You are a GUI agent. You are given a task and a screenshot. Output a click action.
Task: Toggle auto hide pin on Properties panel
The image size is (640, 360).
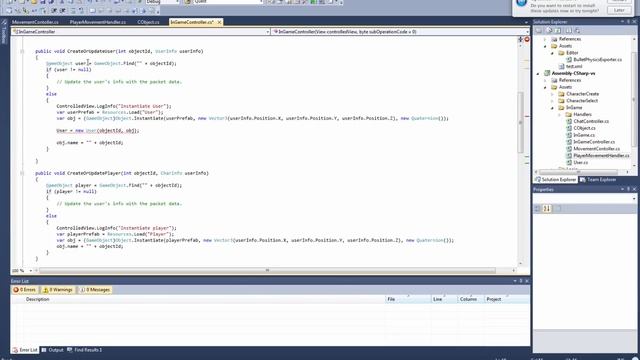coord(629,189)
